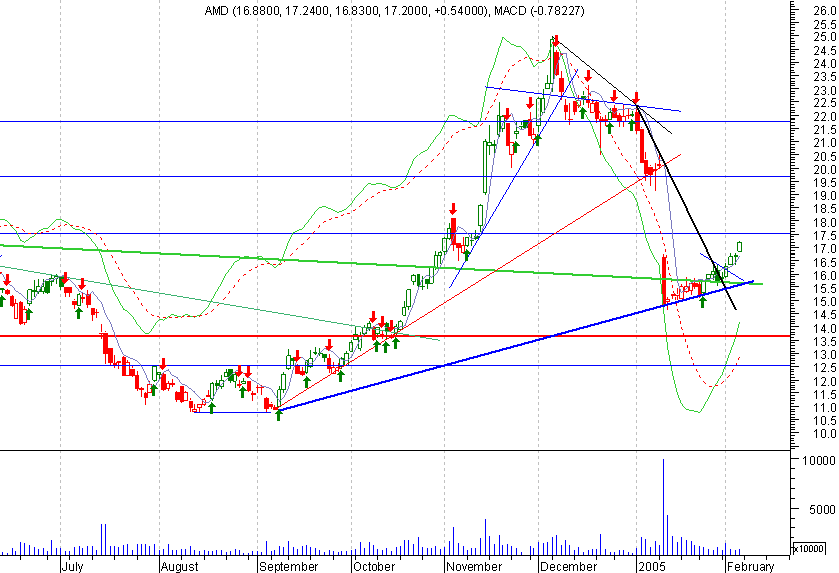The height and width of the screenshot is (573, 839).
Task: Click the MACD (-0.78227) value in title
Action: (539, 11)
